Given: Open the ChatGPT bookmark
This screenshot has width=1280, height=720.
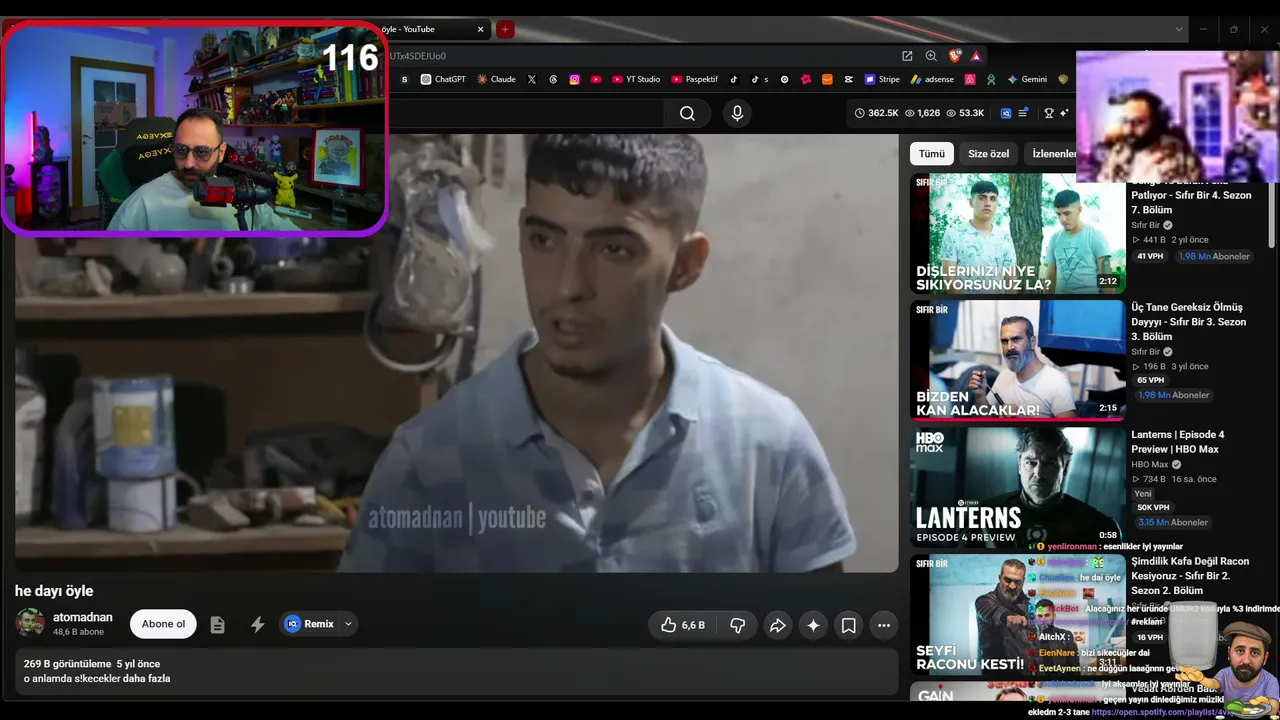Looking at the screenshot, I should [x=443, y=79].
